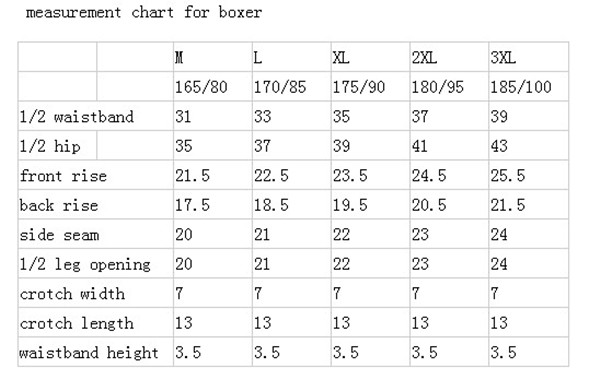Select the 2XL size column header
600x391 pixels.
click(x=424, y=58)
